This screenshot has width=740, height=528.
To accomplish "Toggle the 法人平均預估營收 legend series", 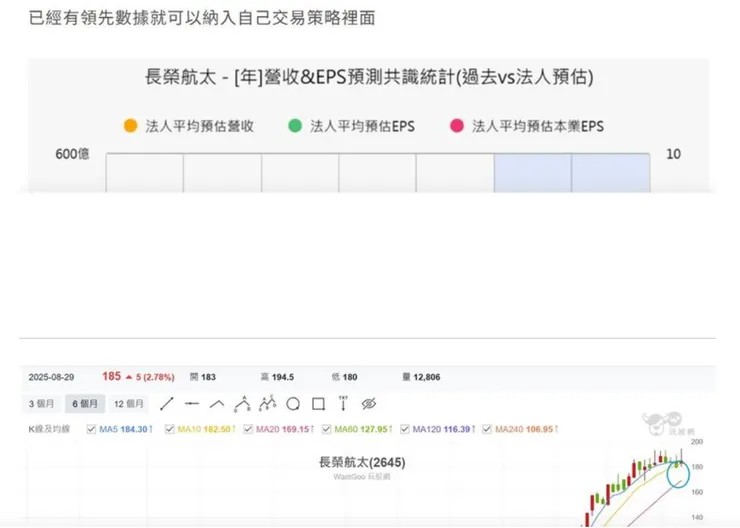I will point(189,126).
